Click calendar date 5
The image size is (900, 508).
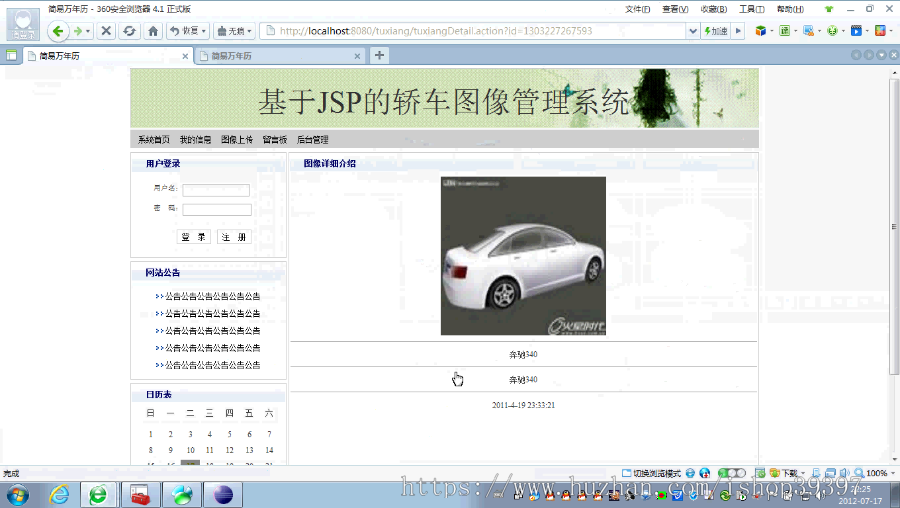pyautogui.click(x=230, y=435)
